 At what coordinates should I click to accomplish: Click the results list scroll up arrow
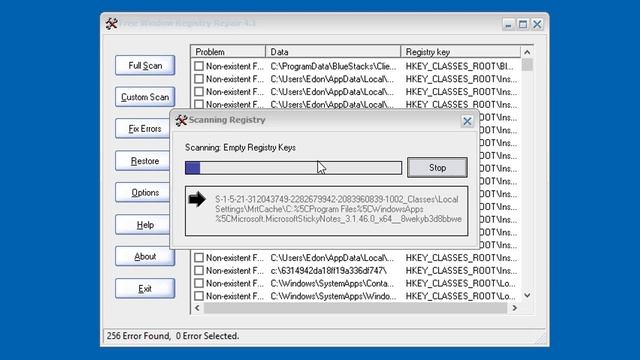527,52
